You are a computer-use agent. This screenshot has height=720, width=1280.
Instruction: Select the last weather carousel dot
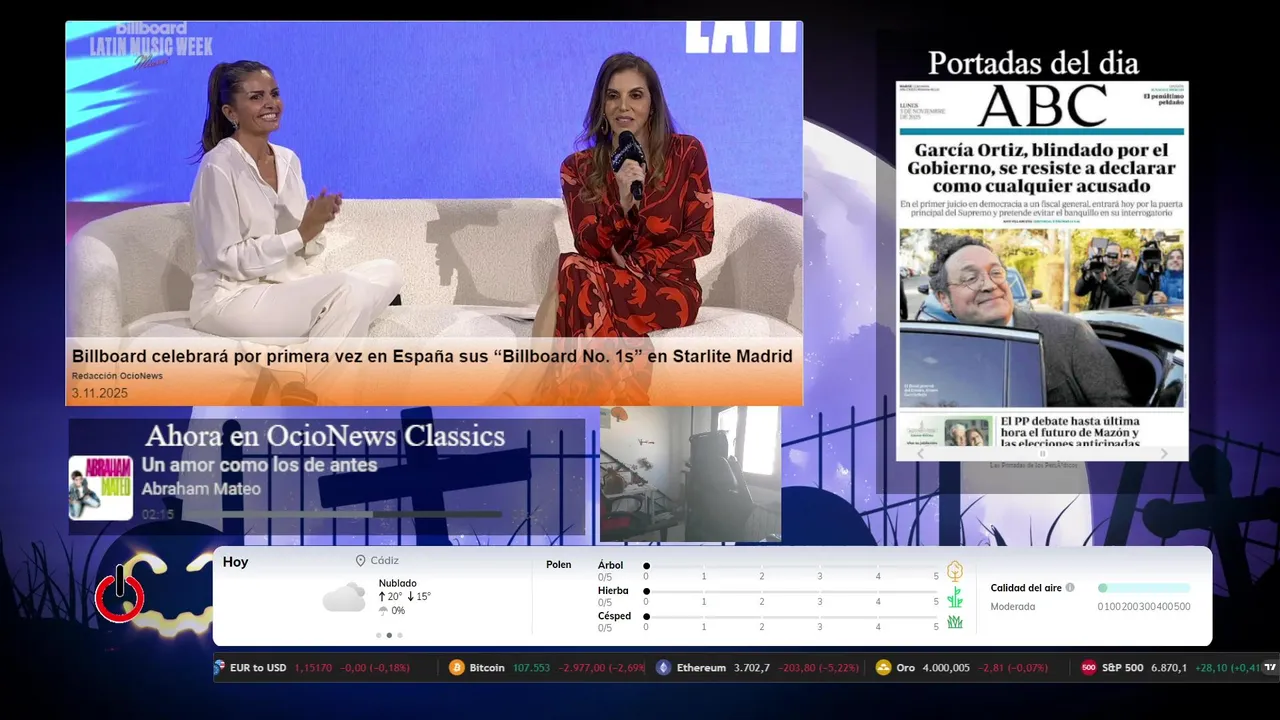[400, 635]
